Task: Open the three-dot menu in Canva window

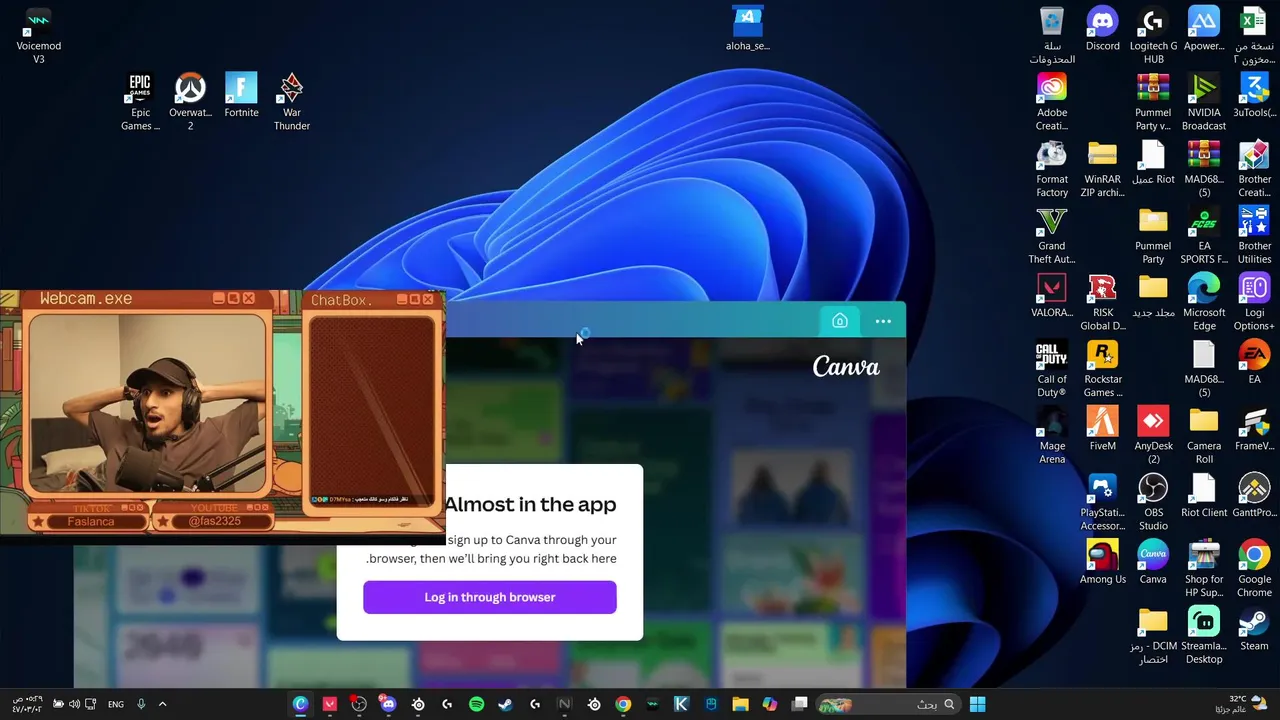Action: (x=883, y=321)
